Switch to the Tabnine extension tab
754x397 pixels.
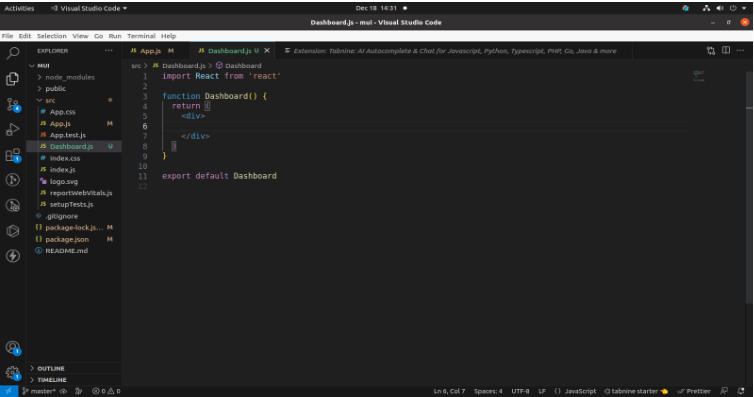454,50
